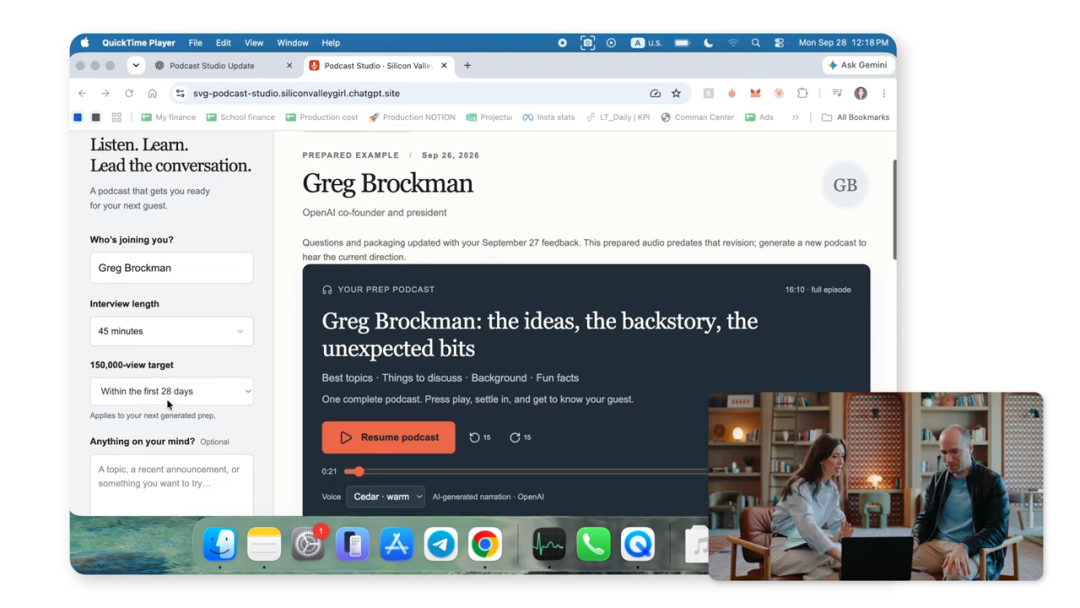Viewport: 1080px width, 608px height.
Task: Open the LT_Daily KPI bookmark
Action: click(618, 117)
